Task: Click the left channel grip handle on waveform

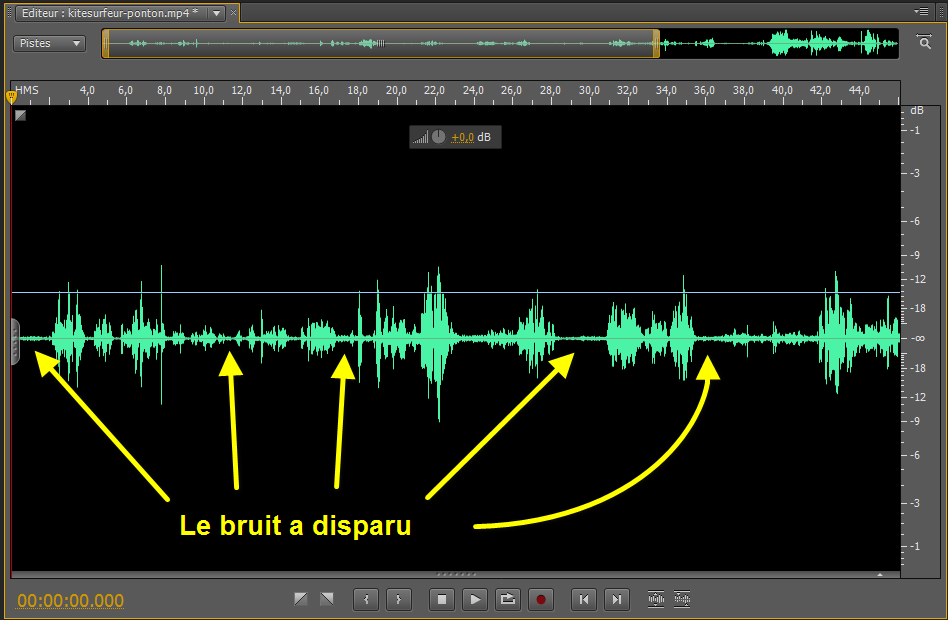Action: click(15, 342)
